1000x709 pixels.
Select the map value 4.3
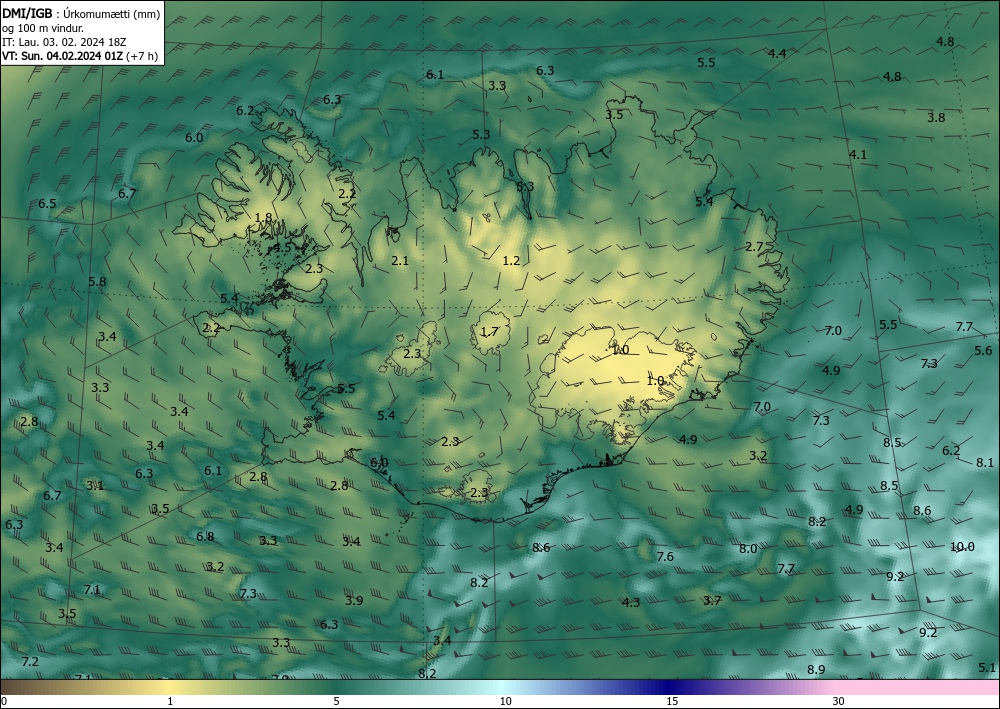pos(631,603)
